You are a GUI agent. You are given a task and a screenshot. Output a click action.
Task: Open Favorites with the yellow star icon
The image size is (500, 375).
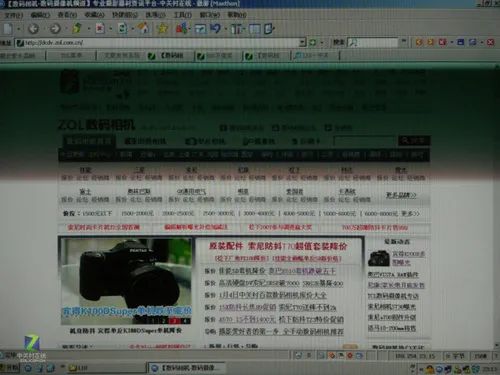click(162, 28)
